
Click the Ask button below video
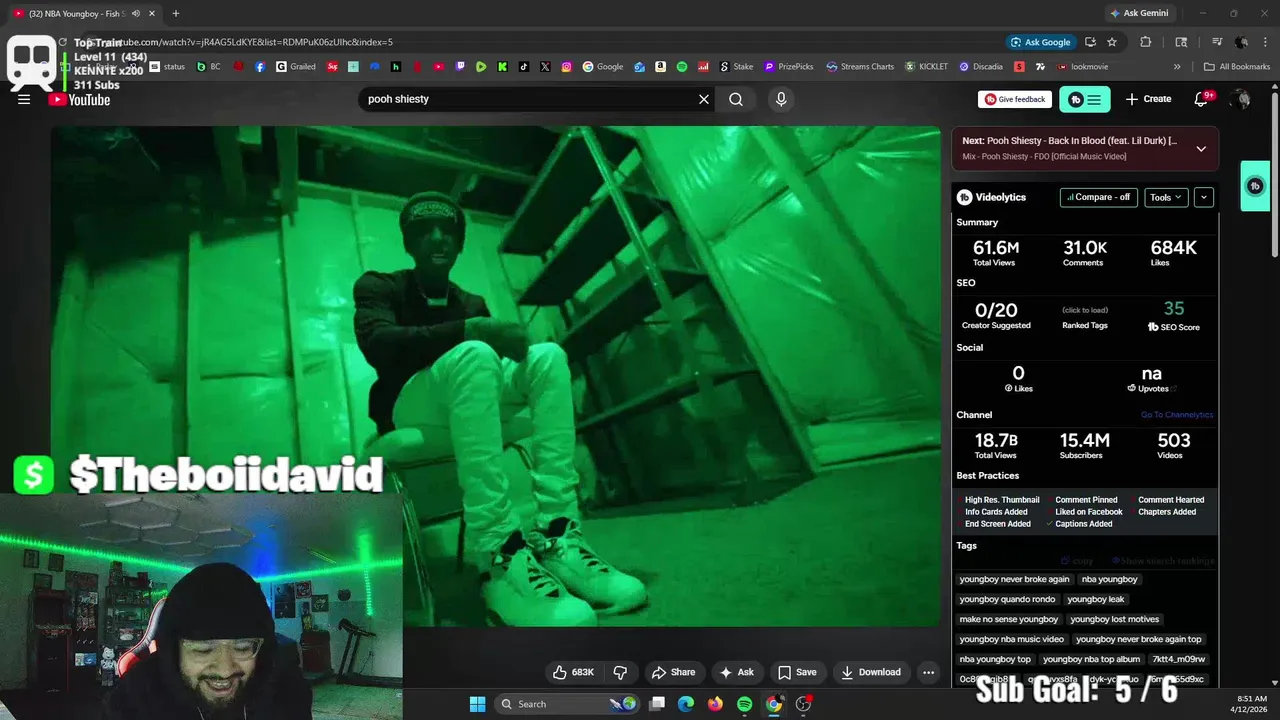(736, 672)
